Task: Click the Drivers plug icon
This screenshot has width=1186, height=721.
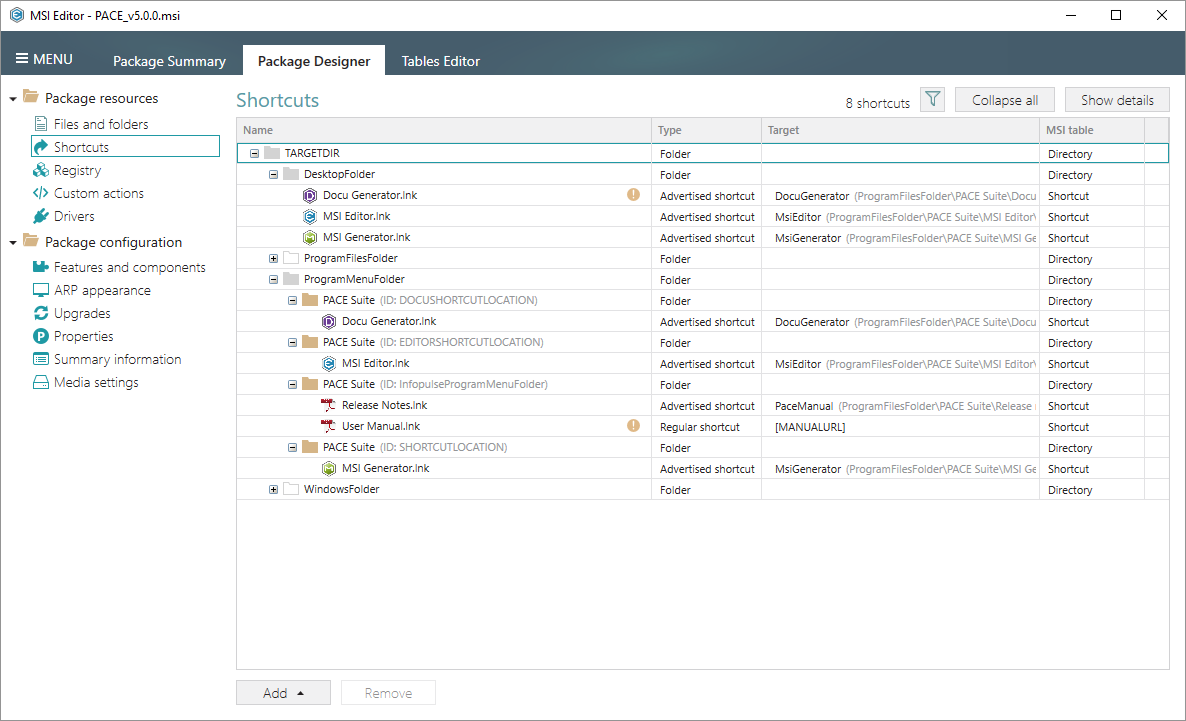Action: coord(41,216)
